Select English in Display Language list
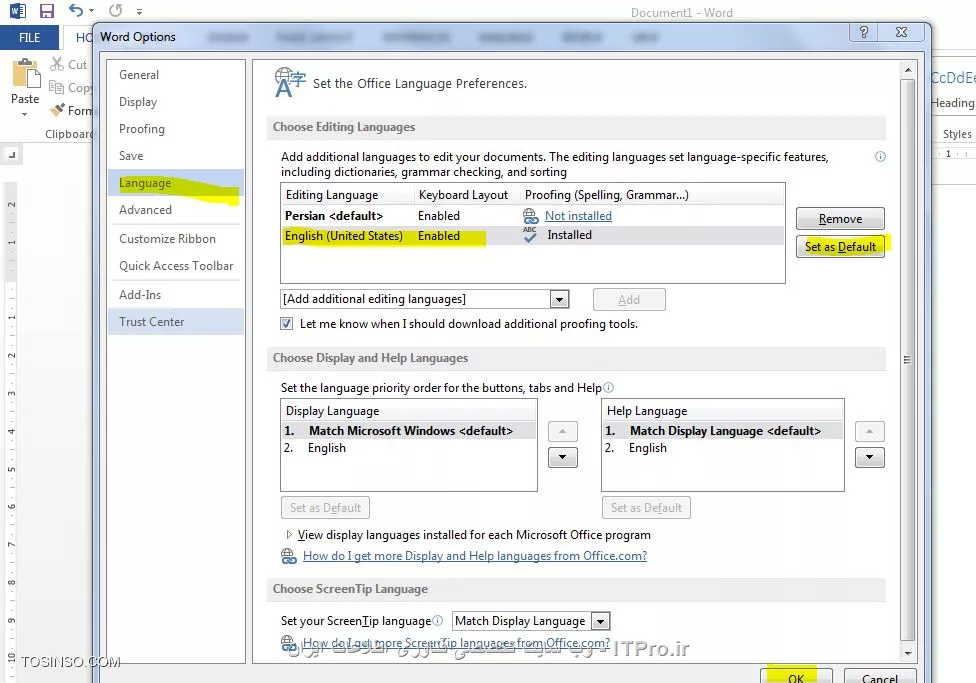This screenshot has height=683, width=976. 409,448
